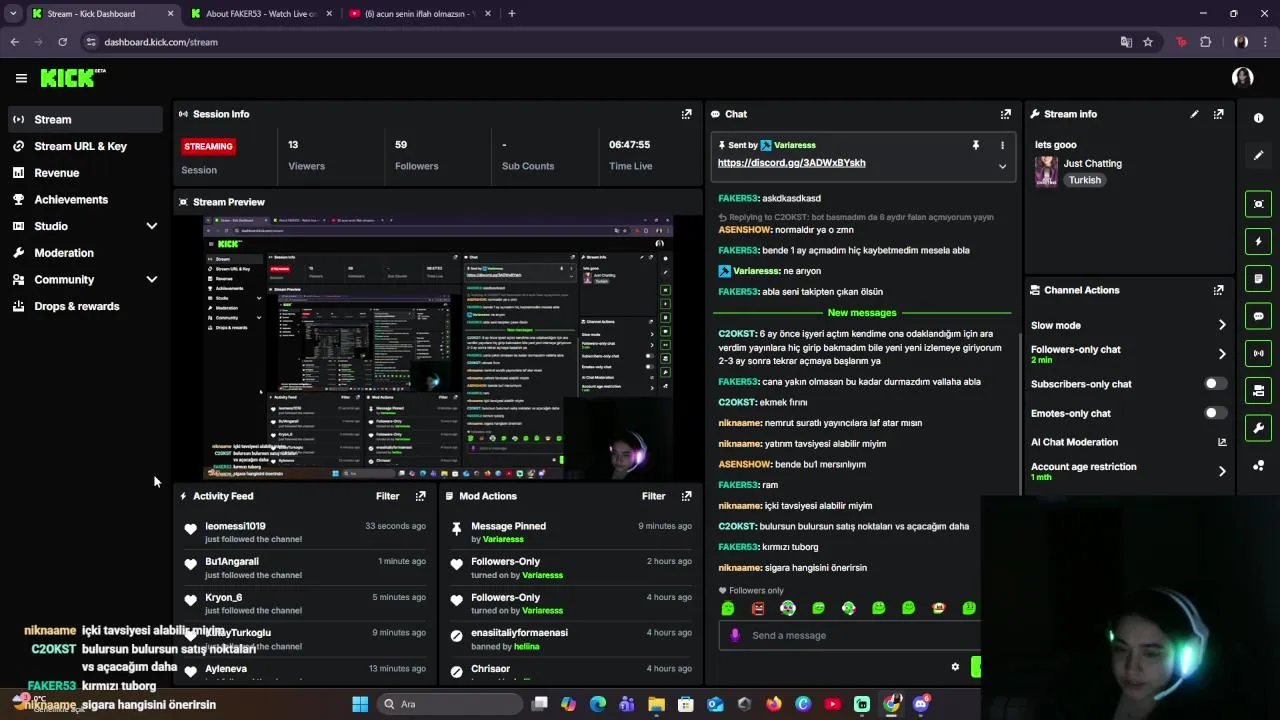Click the Windows taskbar search box
This screenshot has height=720, width=1280.
[448, 704]
